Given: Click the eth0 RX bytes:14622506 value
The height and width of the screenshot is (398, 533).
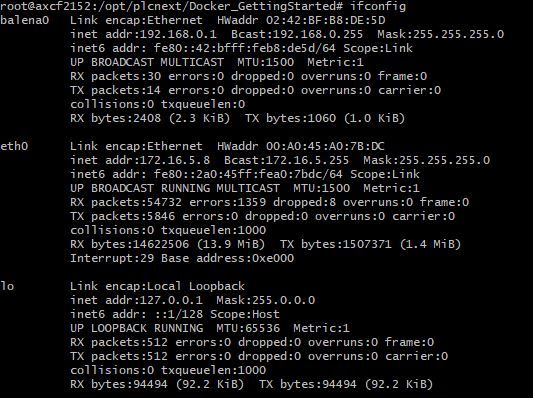Looking at the screenshot, I should (x=129, y=244).
